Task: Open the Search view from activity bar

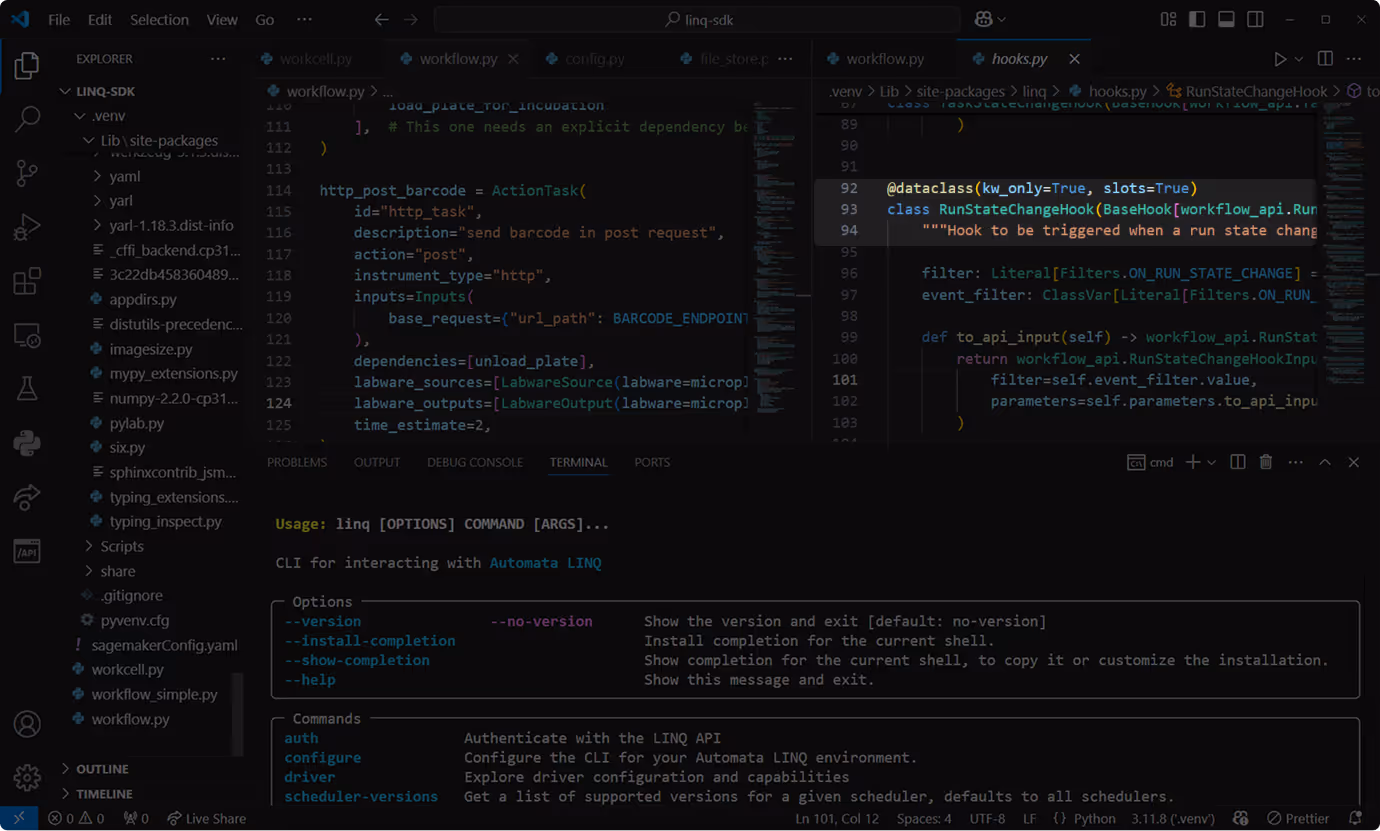Action: [26, 118]
